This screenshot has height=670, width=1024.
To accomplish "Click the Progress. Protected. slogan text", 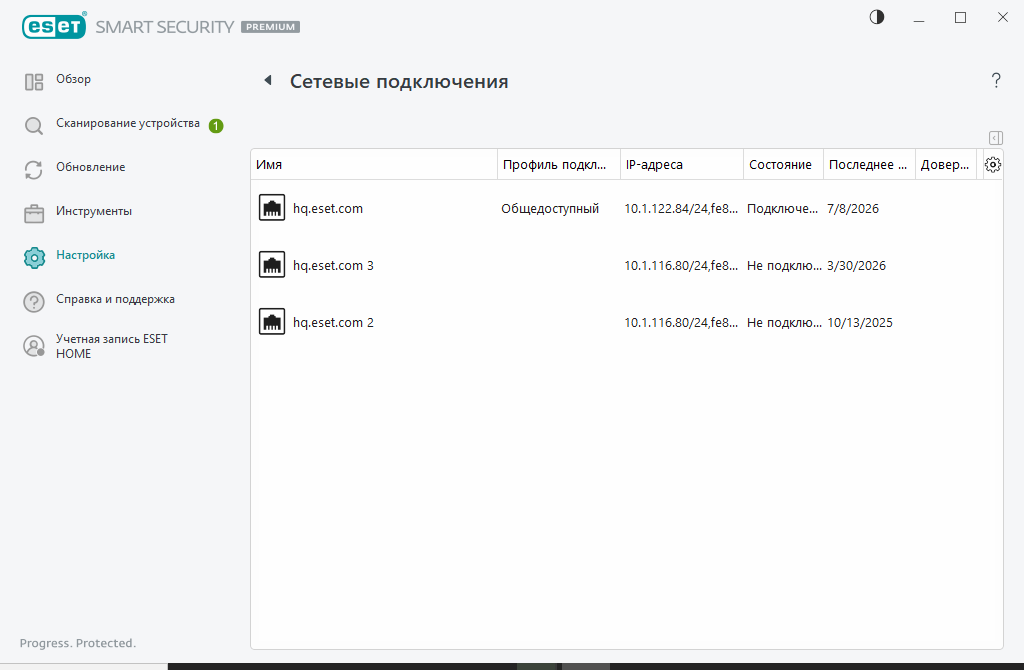I will [78, 643].
